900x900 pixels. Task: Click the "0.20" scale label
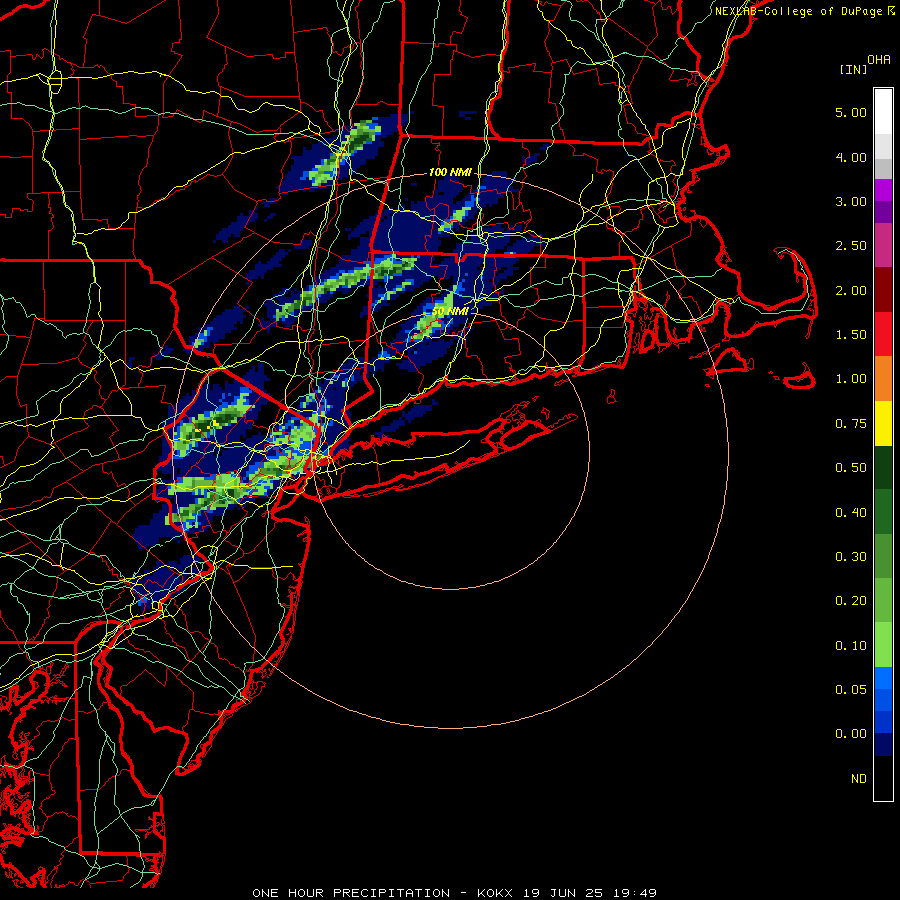(851, 601)
